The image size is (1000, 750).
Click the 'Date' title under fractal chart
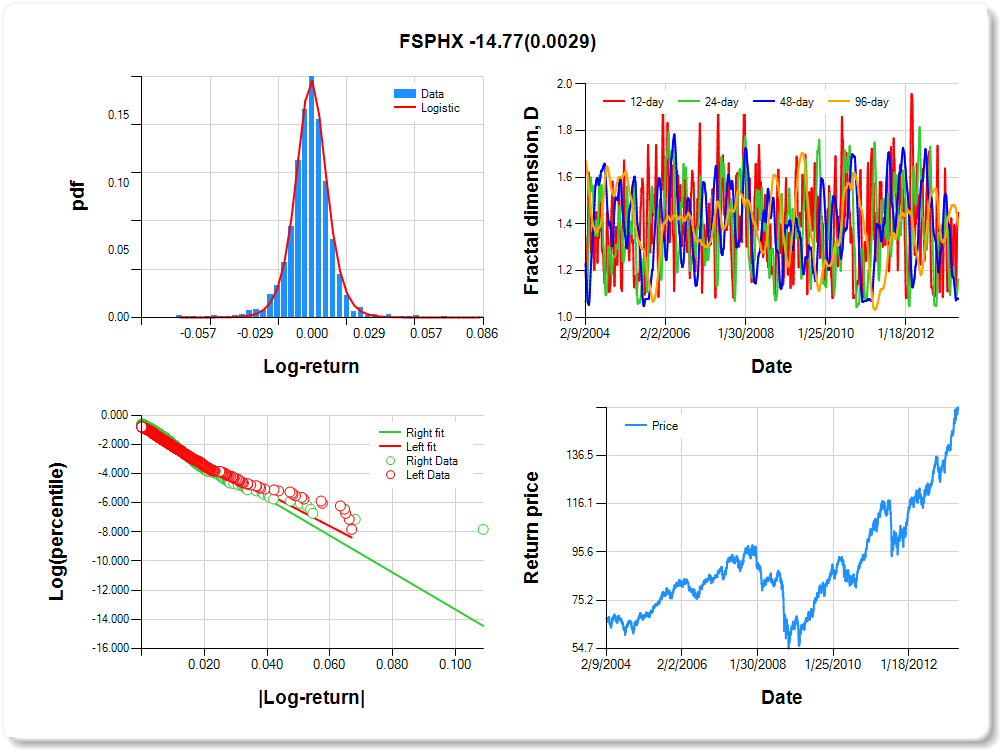[x=772, y=366]
